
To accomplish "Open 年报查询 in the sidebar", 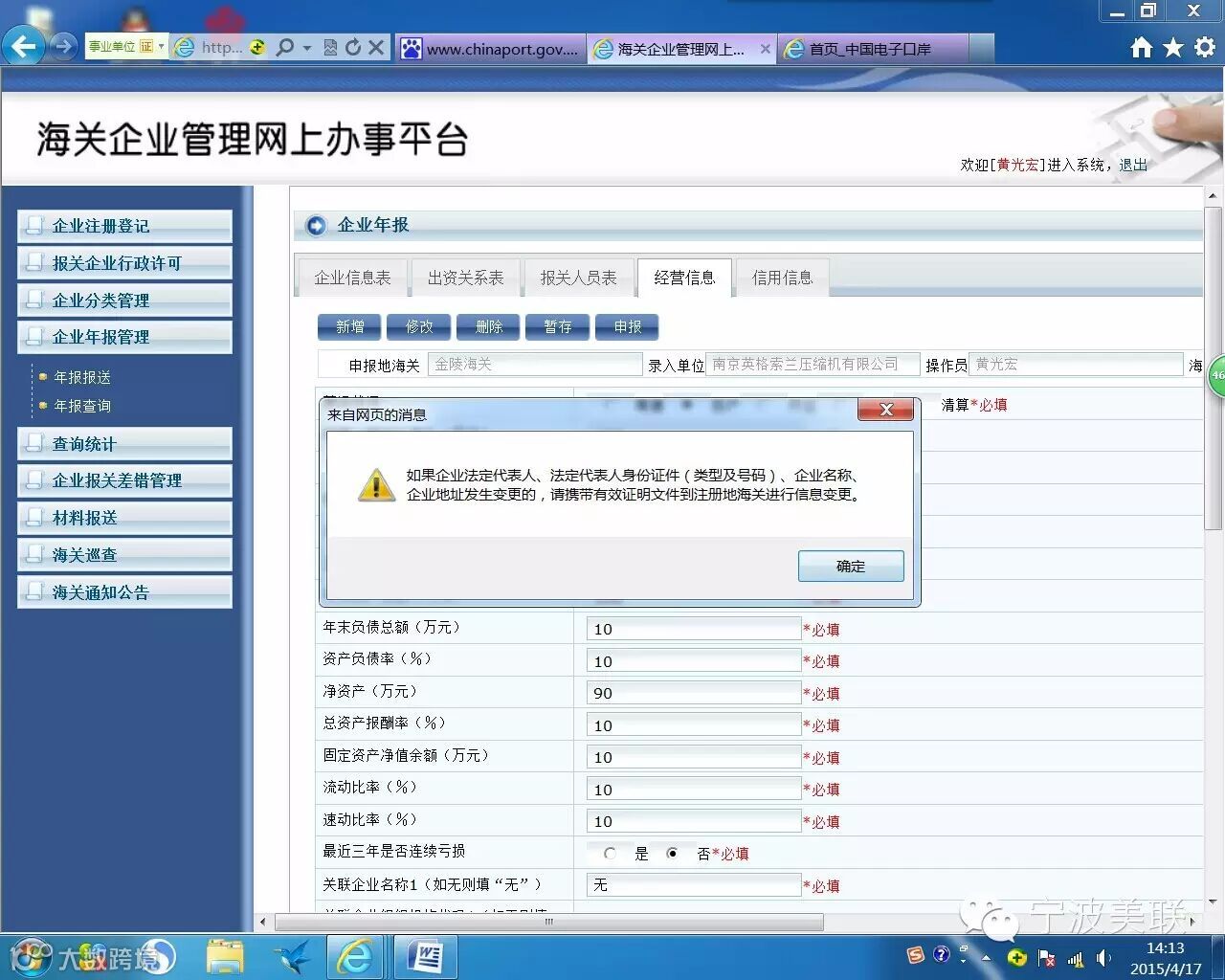I will point(82,406).
